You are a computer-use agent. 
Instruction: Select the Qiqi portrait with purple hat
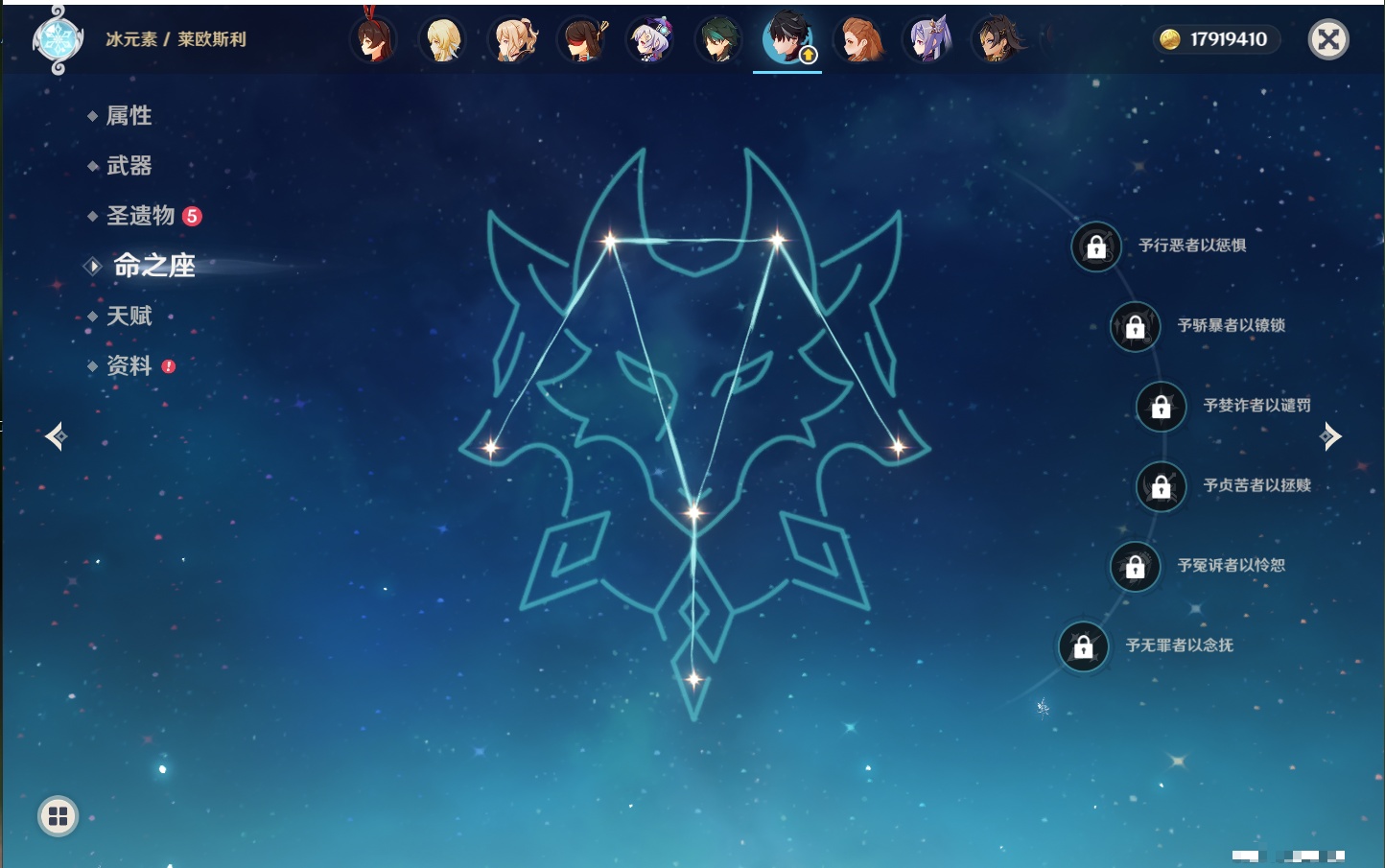pyautogui.click(x=649, y=39)
